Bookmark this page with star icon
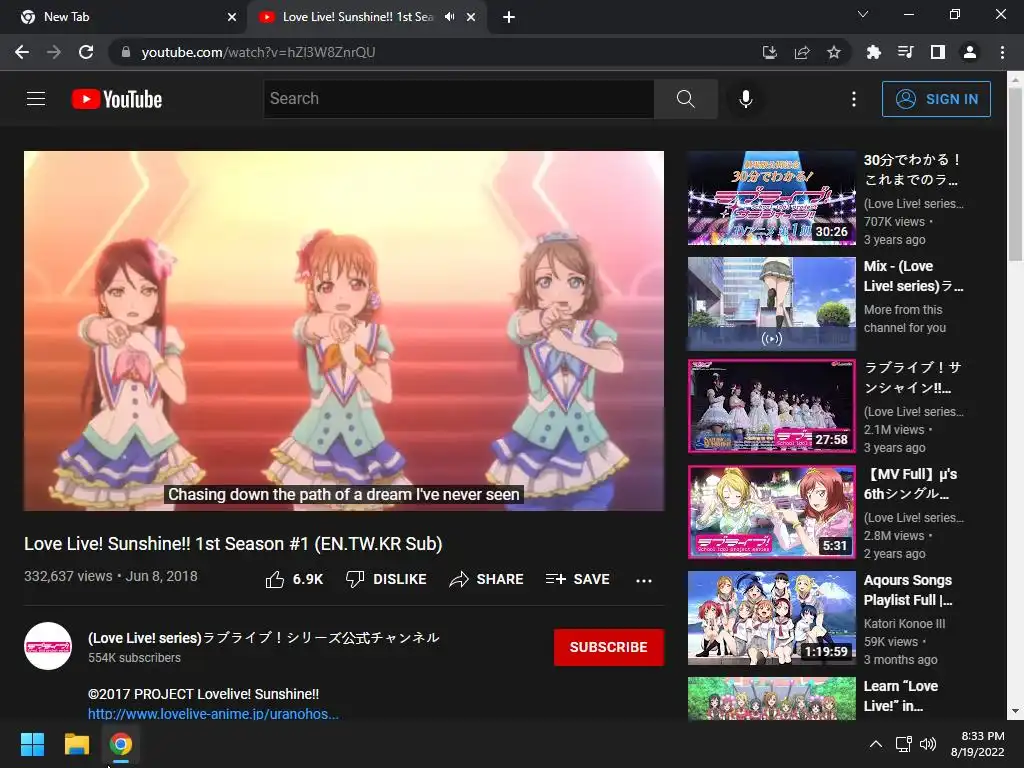Image resolution: width=1024 pixels, height=768 pixels. [x=834, y=52]
